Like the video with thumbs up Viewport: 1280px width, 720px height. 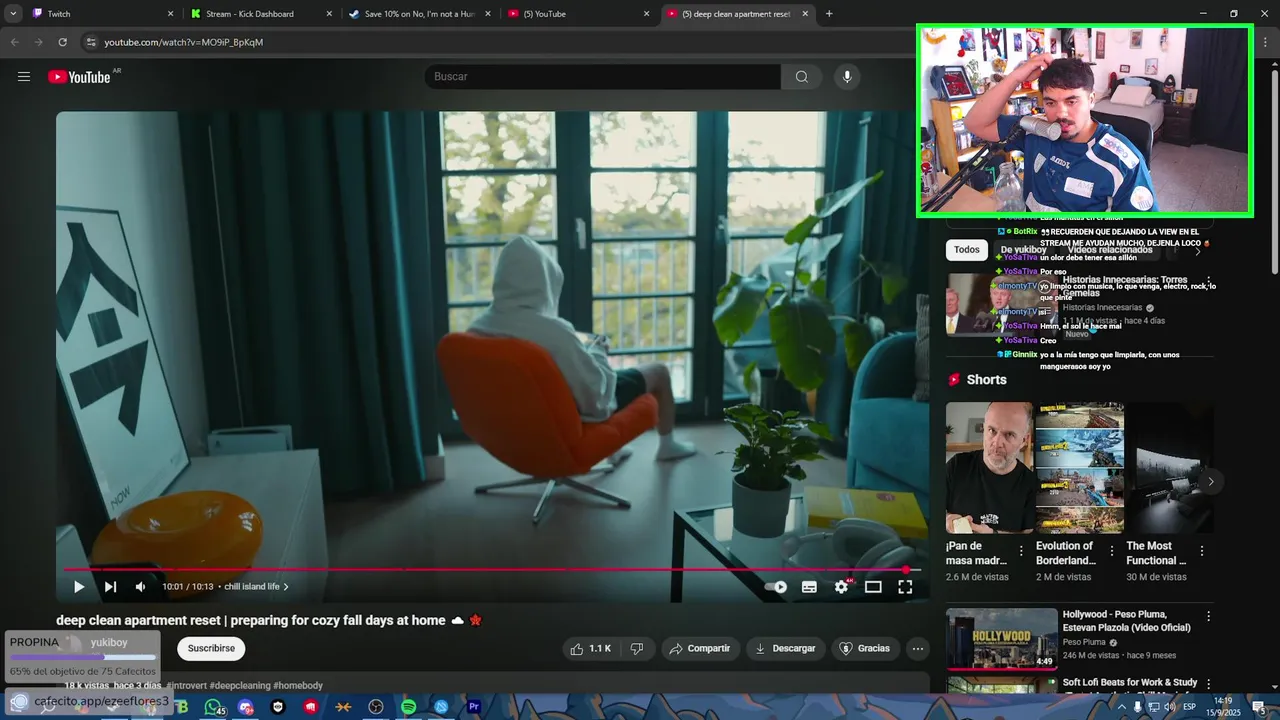[590, 649]
